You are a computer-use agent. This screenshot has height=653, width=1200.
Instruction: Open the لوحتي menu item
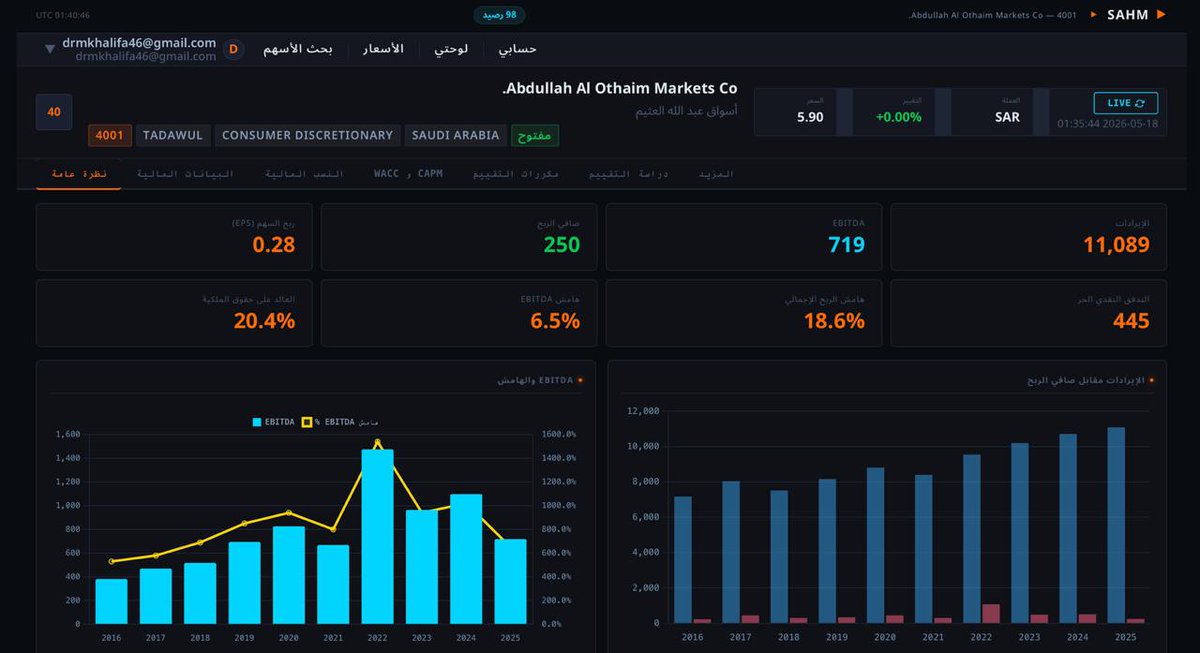(451, 48)
